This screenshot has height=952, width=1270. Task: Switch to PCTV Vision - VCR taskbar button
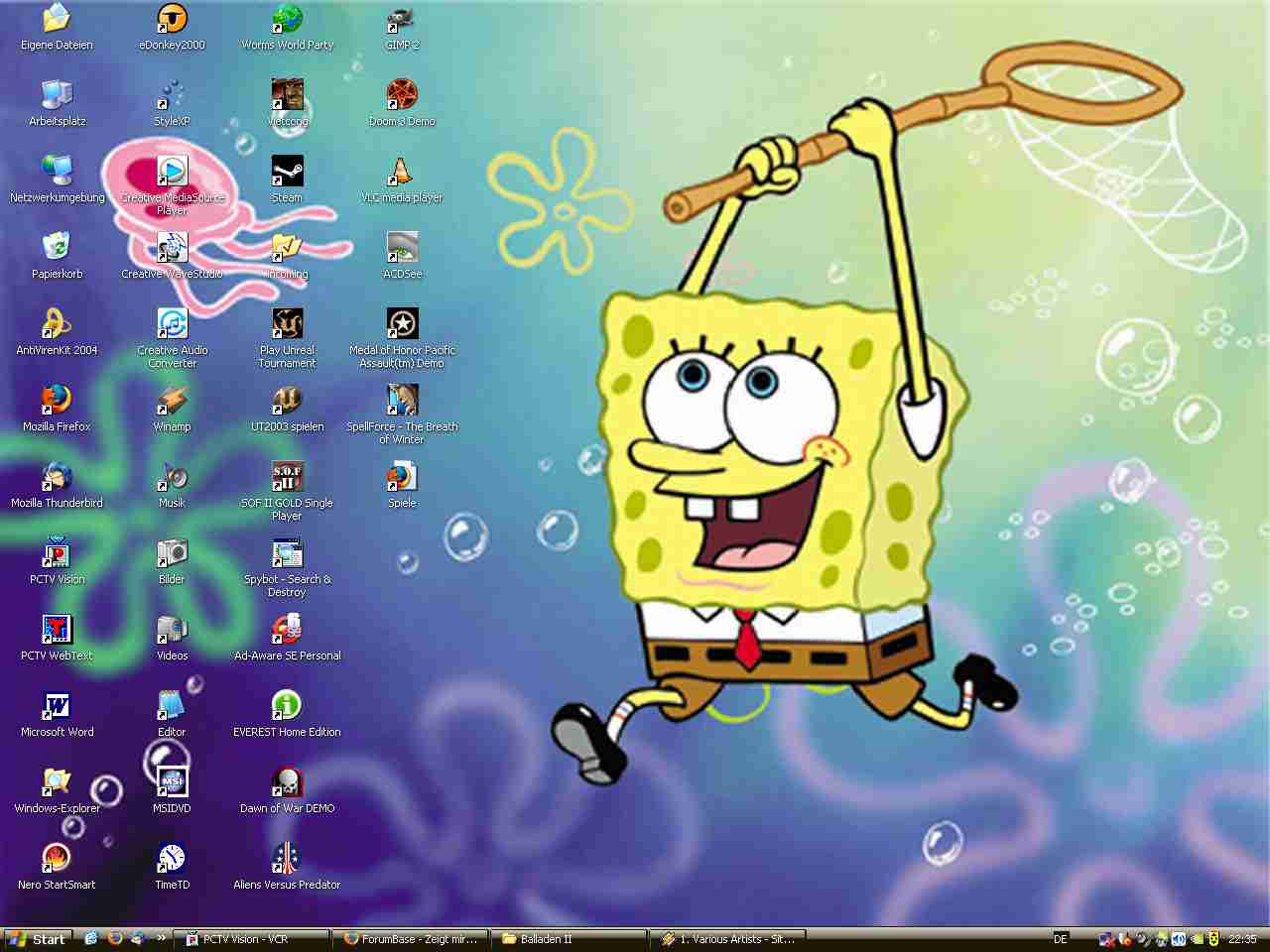click(x=252, y=939)
